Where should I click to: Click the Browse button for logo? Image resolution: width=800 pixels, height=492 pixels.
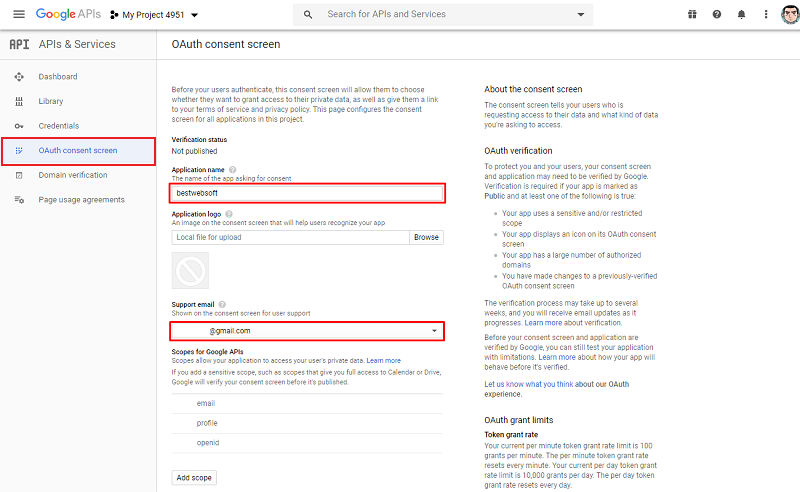point(427,237)
